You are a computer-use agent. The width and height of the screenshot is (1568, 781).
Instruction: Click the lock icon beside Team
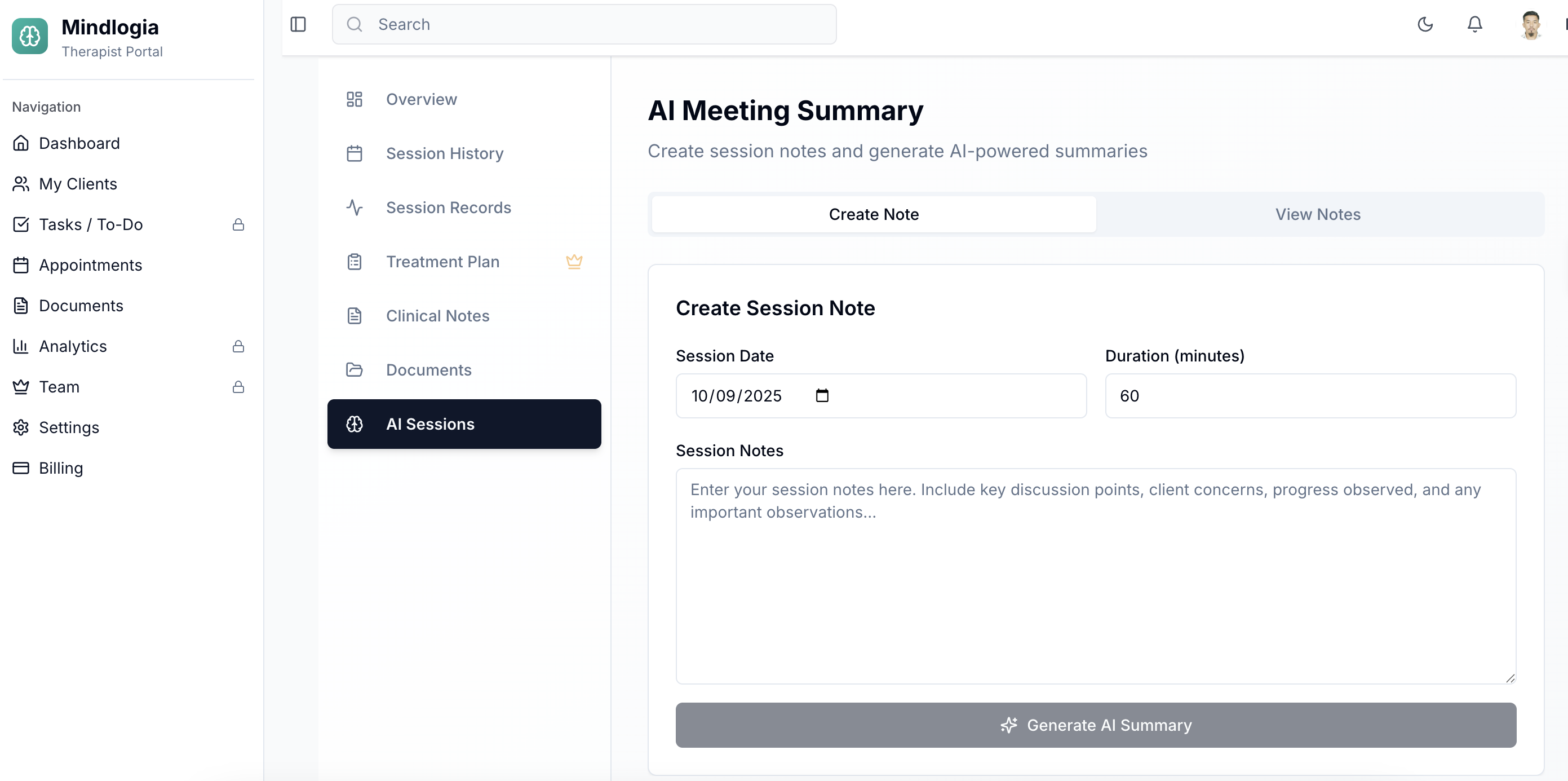coord(238,387)
